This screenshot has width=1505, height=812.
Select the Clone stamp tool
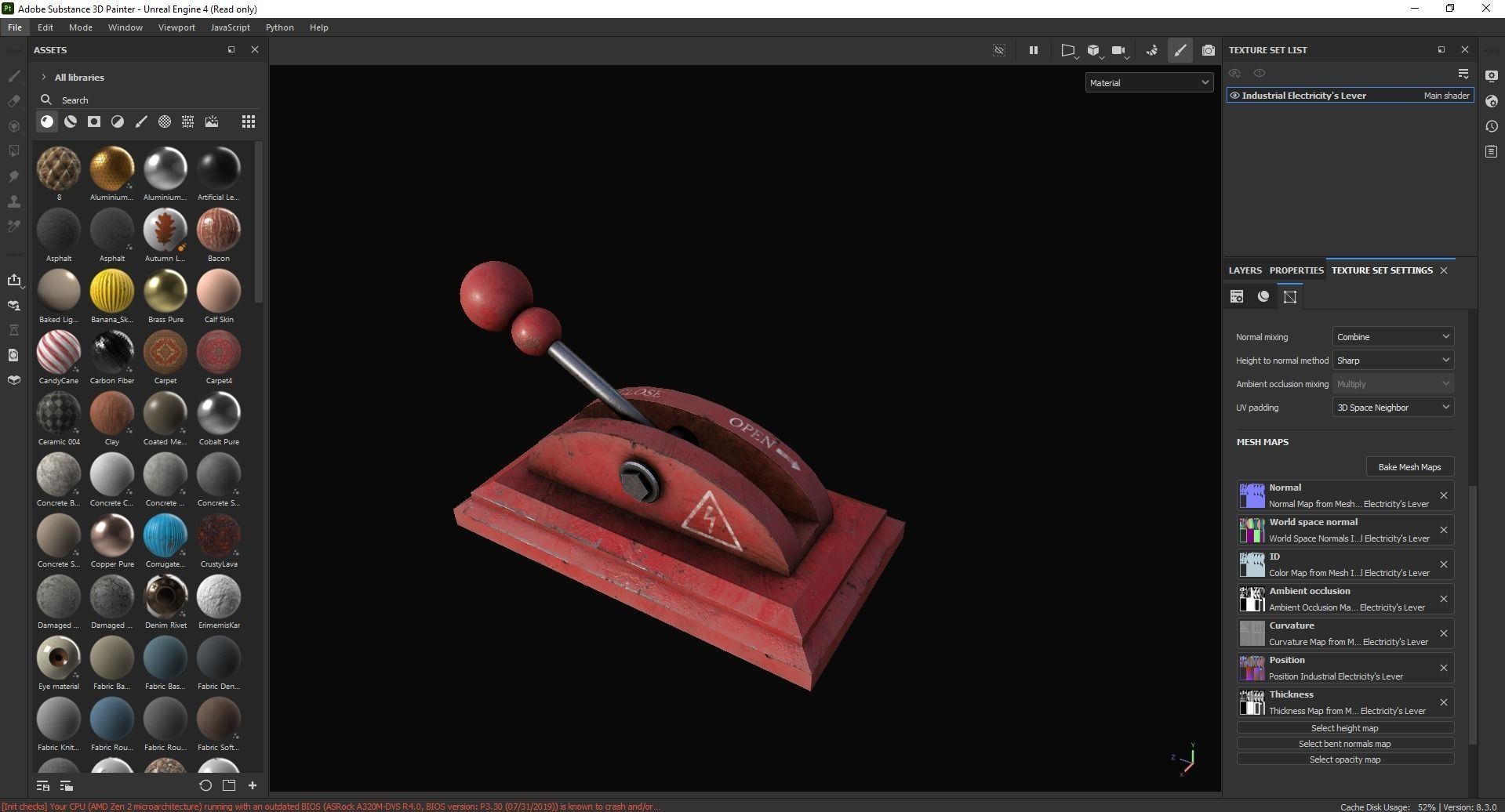[x=13, y=201]
